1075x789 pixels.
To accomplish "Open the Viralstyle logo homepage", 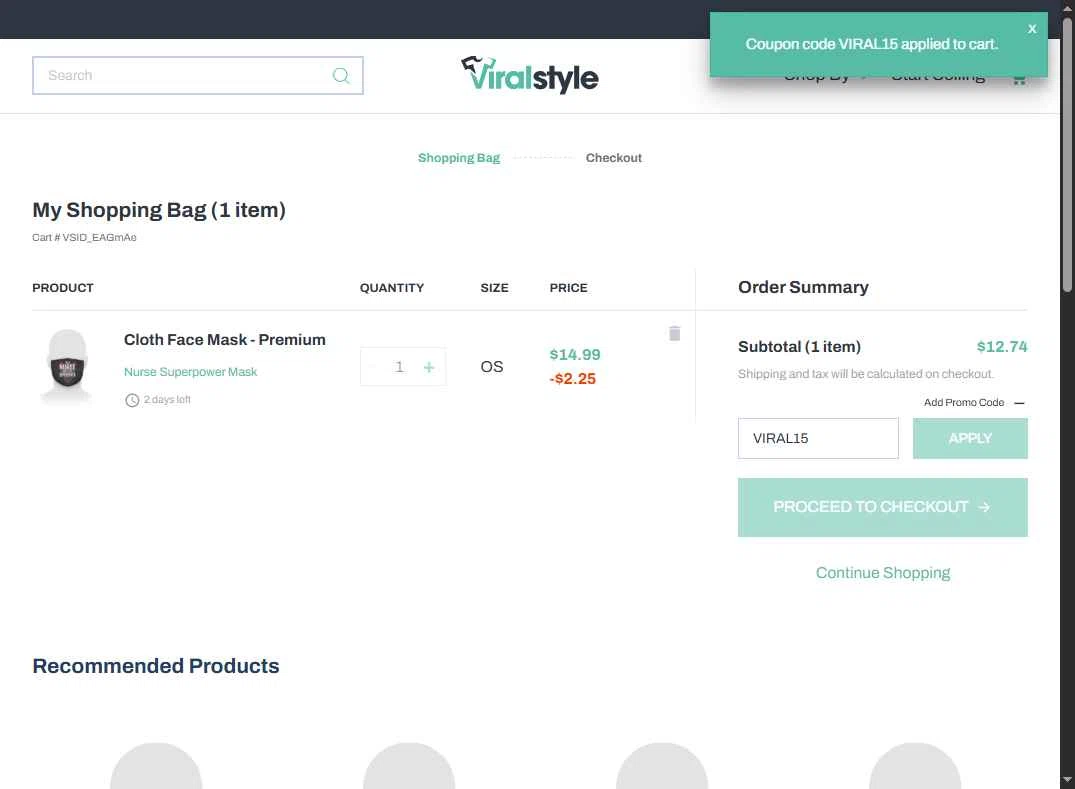I will click(x=529, y=75).
